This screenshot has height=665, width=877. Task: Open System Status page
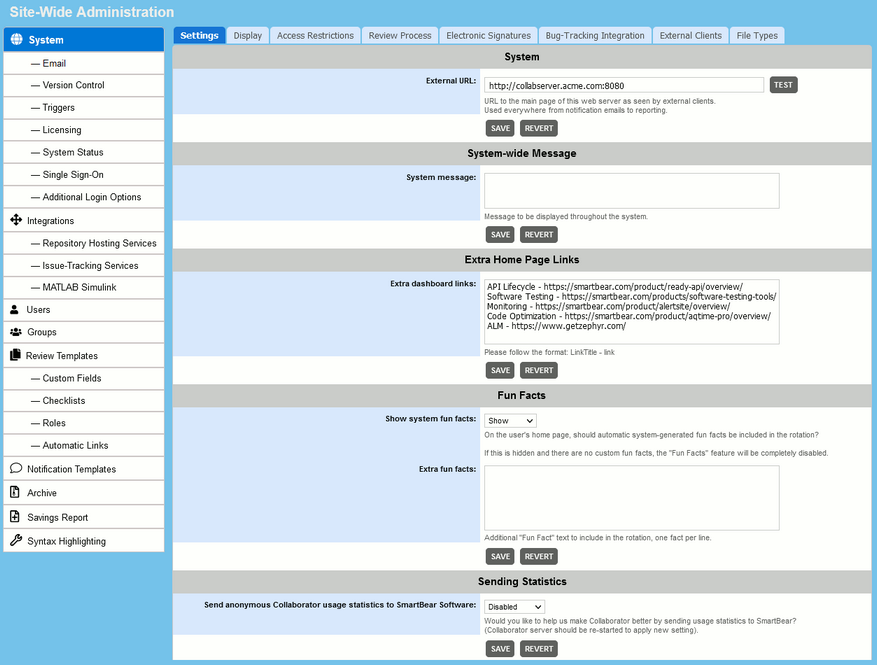pos(84,152)
